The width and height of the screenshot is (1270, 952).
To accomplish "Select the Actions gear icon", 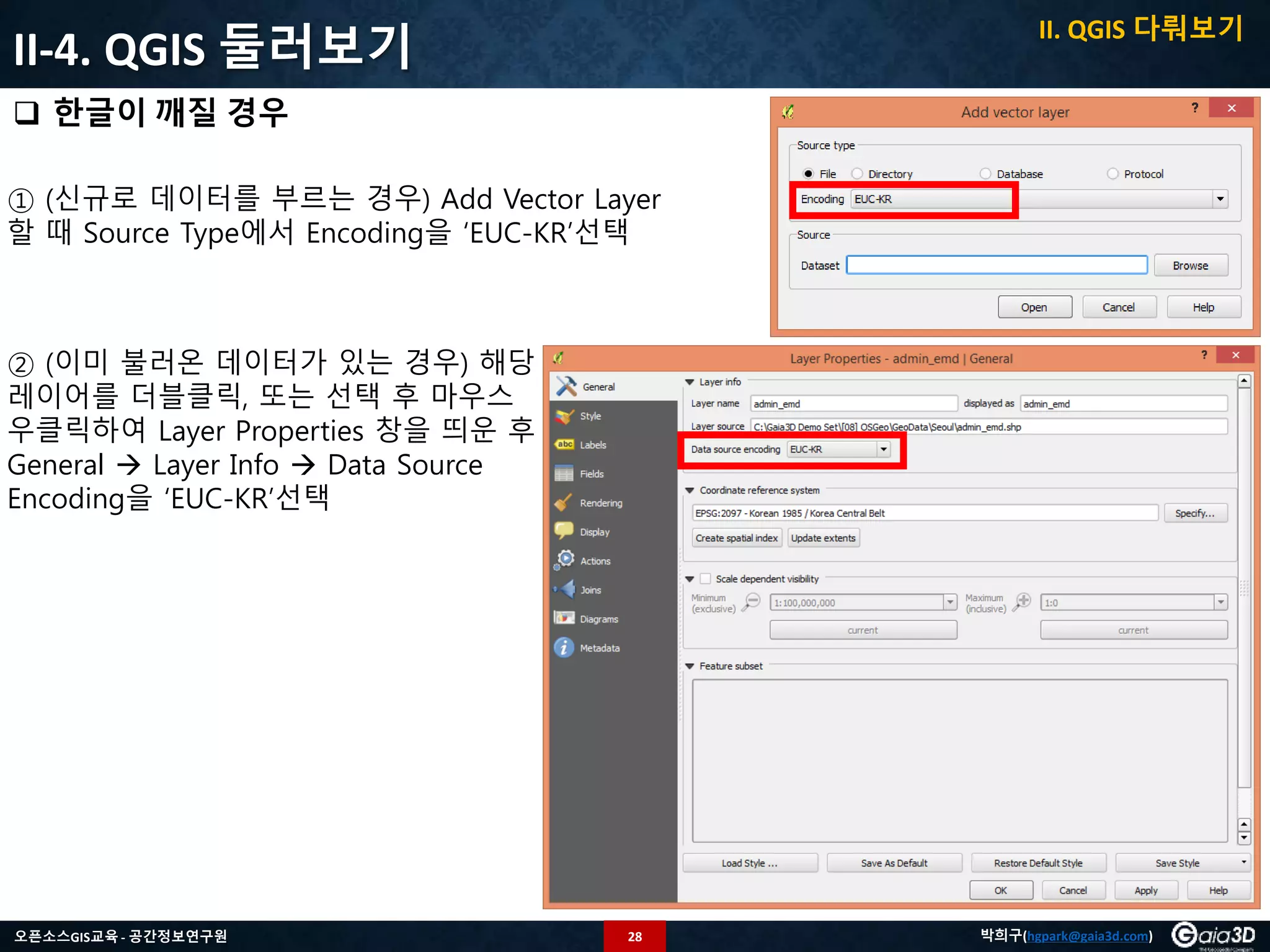I will (x=564, y=560).
